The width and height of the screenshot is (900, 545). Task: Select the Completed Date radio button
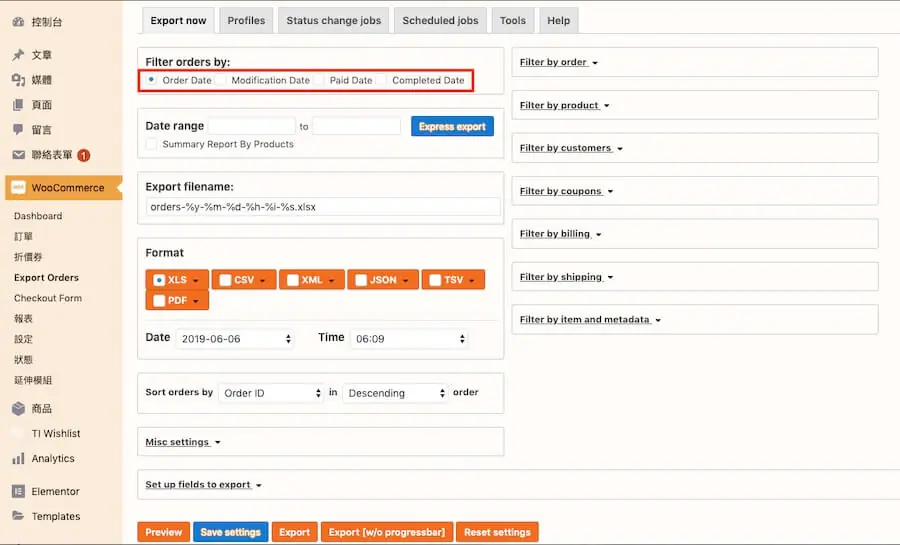381,80
